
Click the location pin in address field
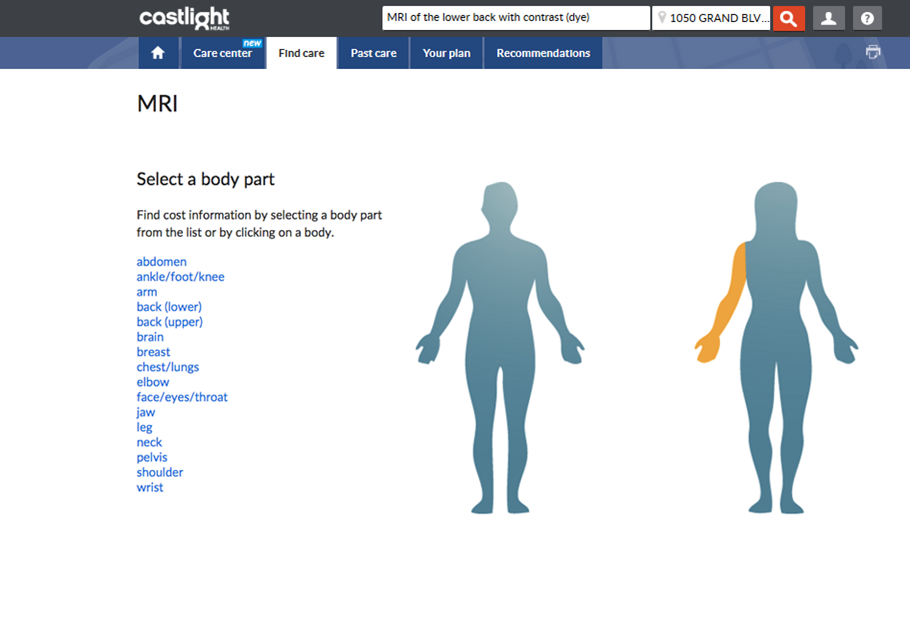(x=662, y=18)
